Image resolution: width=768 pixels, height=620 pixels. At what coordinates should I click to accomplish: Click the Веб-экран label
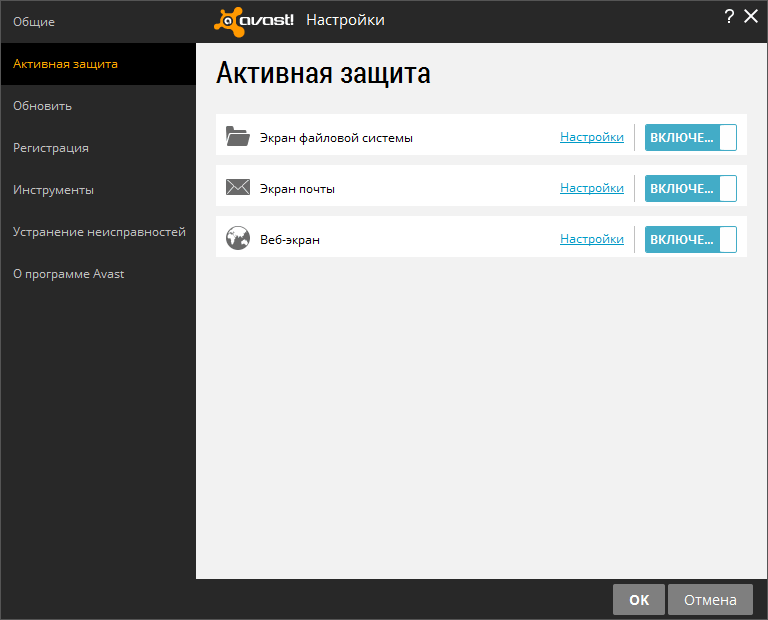289,240
